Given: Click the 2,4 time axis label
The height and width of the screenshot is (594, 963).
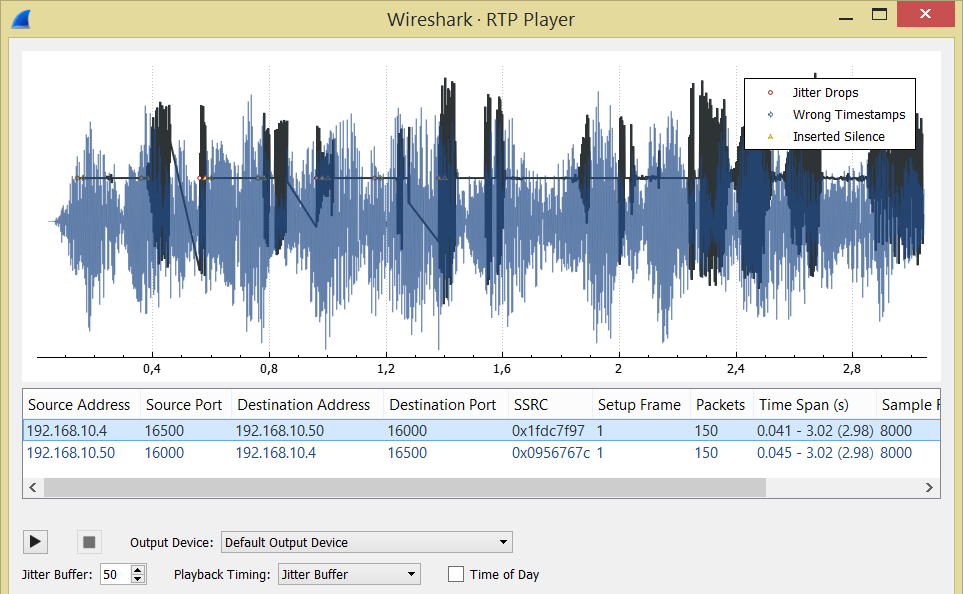Looking at the screenshot, I should (x=736, y=369).
